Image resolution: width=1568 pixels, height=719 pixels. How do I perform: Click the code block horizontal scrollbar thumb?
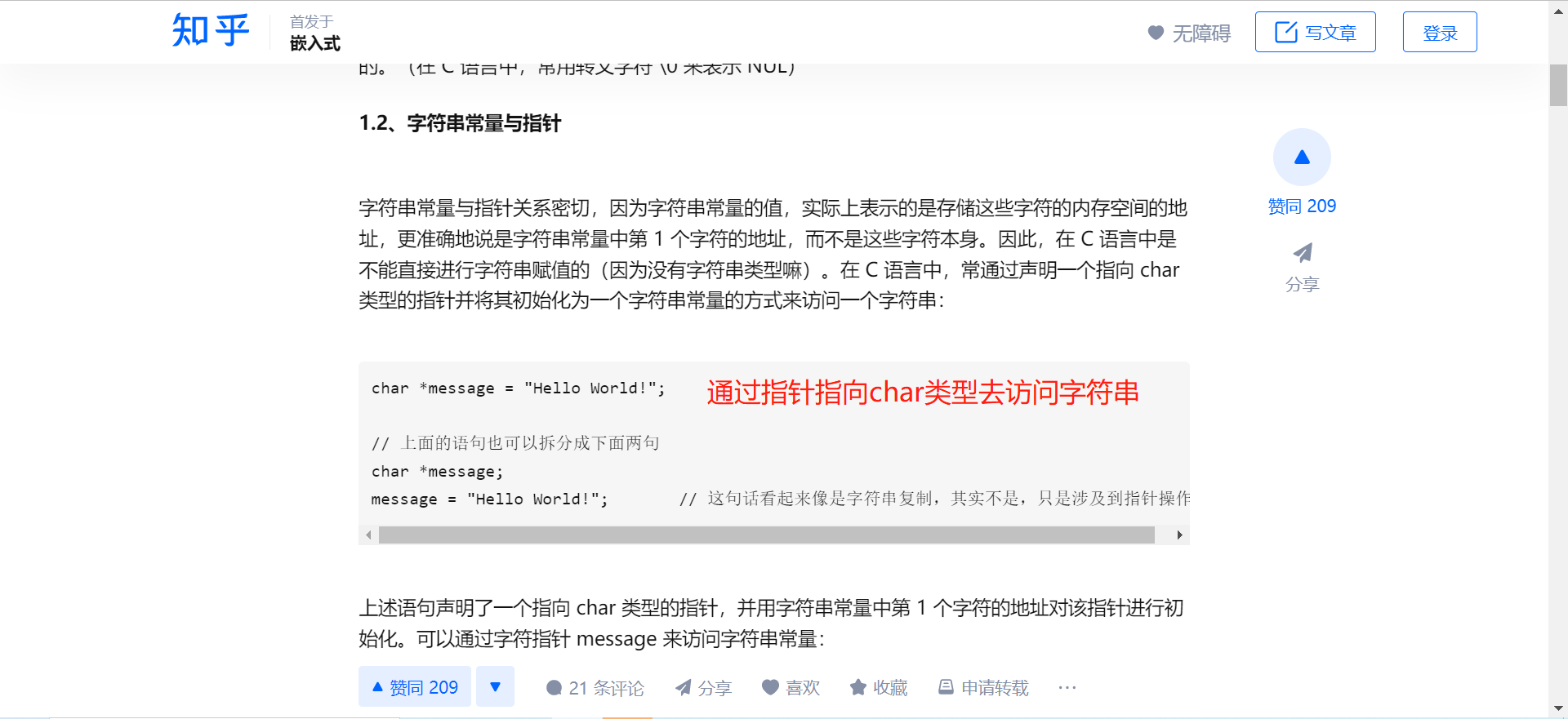pos(767,535)
